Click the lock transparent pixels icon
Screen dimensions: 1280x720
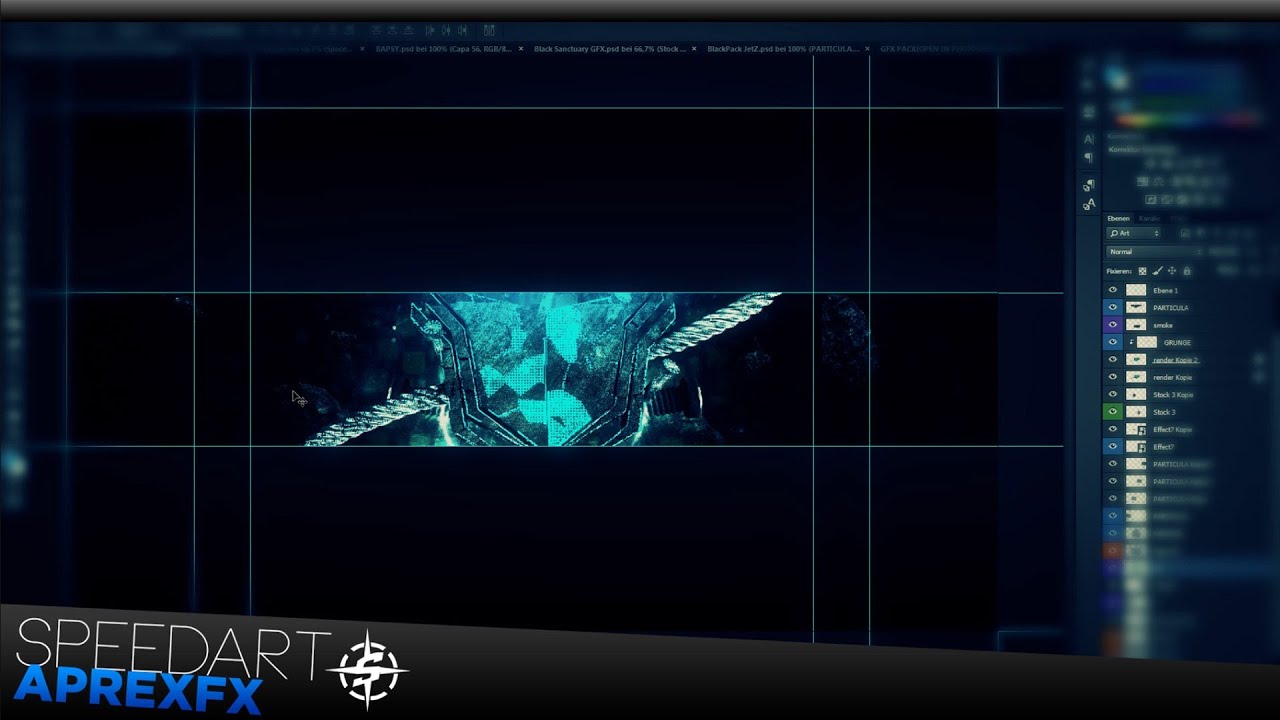(x=1142, y=271)
